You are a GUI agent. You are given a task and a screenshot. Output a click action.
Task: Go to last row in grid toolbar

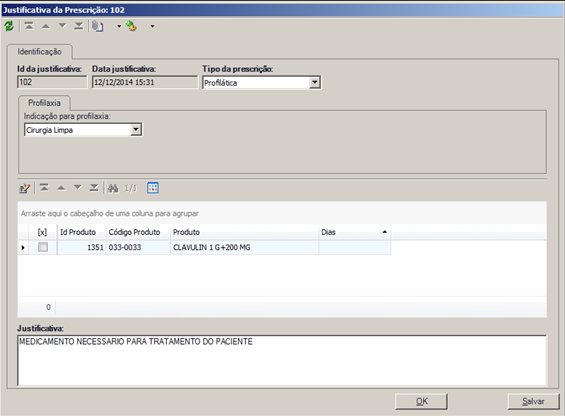point(94,188)
